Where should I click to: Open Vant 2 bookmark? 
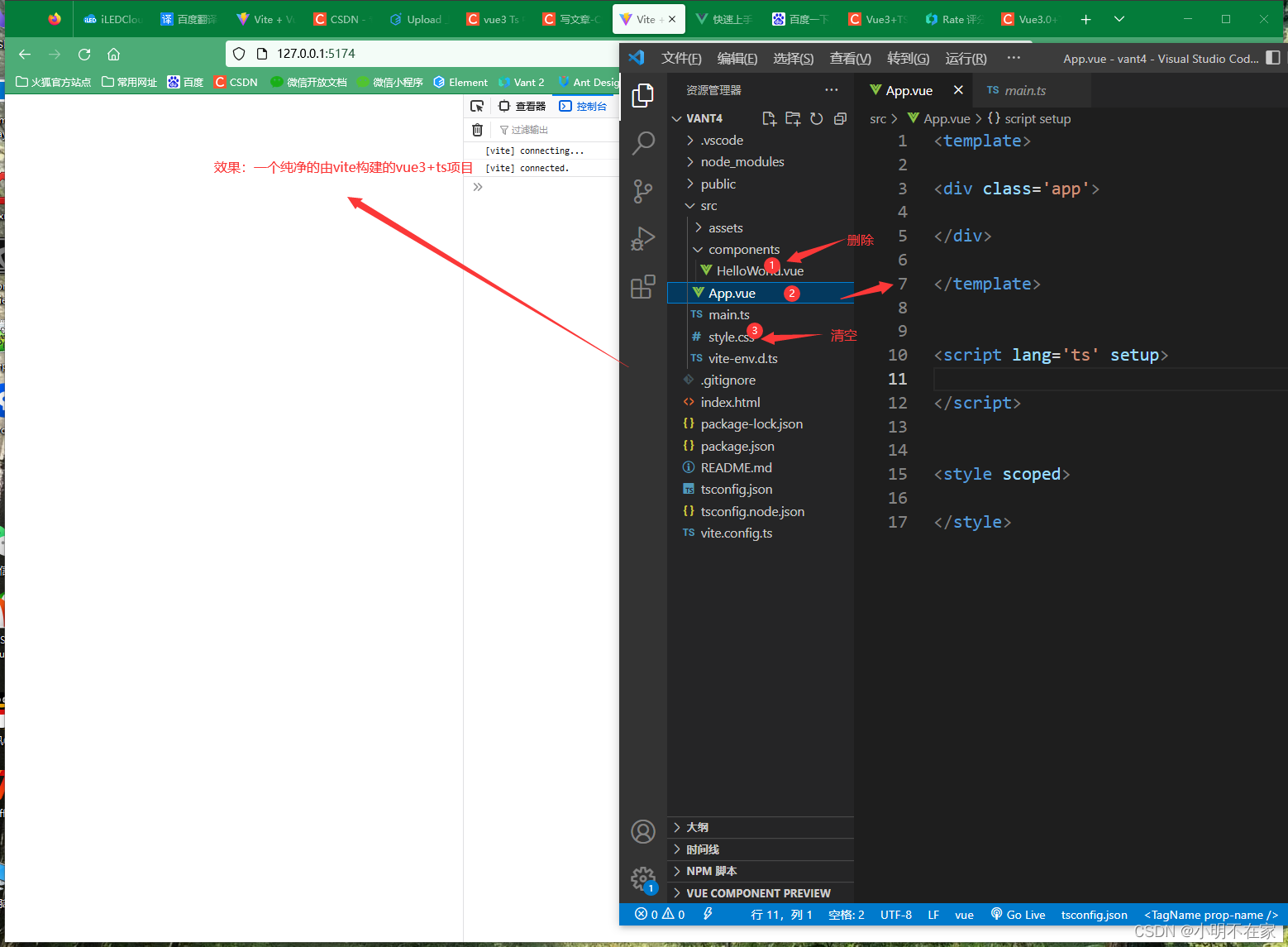[x=521, y=82]
